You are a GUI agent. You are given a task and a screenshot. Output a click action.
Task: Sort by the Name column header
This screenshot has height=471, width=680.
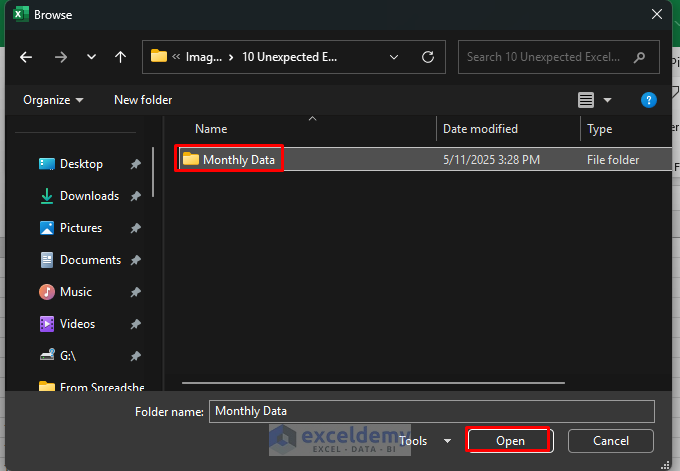(x=211, y=129)
